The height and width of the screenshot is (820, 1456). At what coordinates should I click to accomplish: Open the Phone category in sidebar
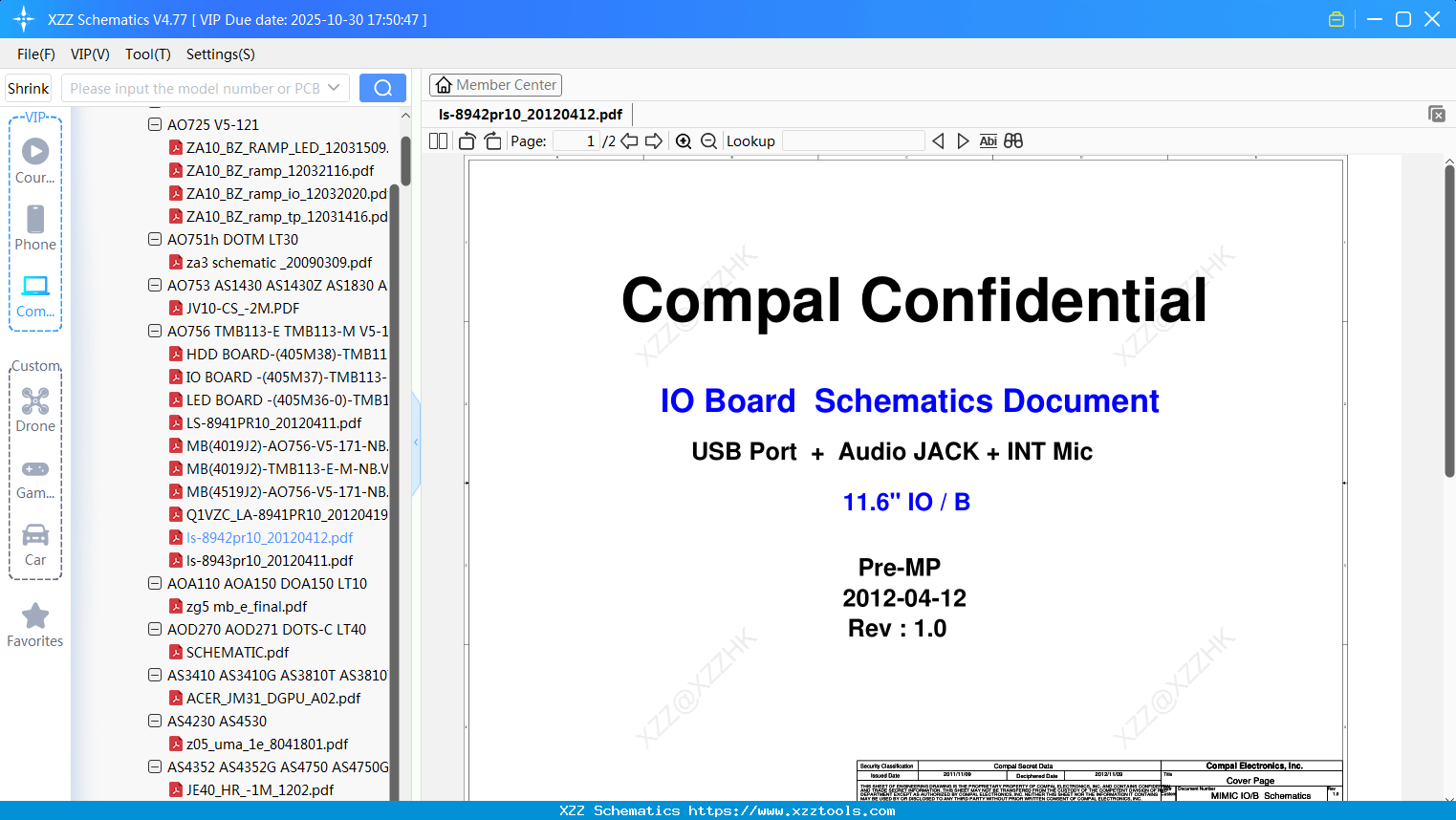pyautogui.click(x=35, y=227)
